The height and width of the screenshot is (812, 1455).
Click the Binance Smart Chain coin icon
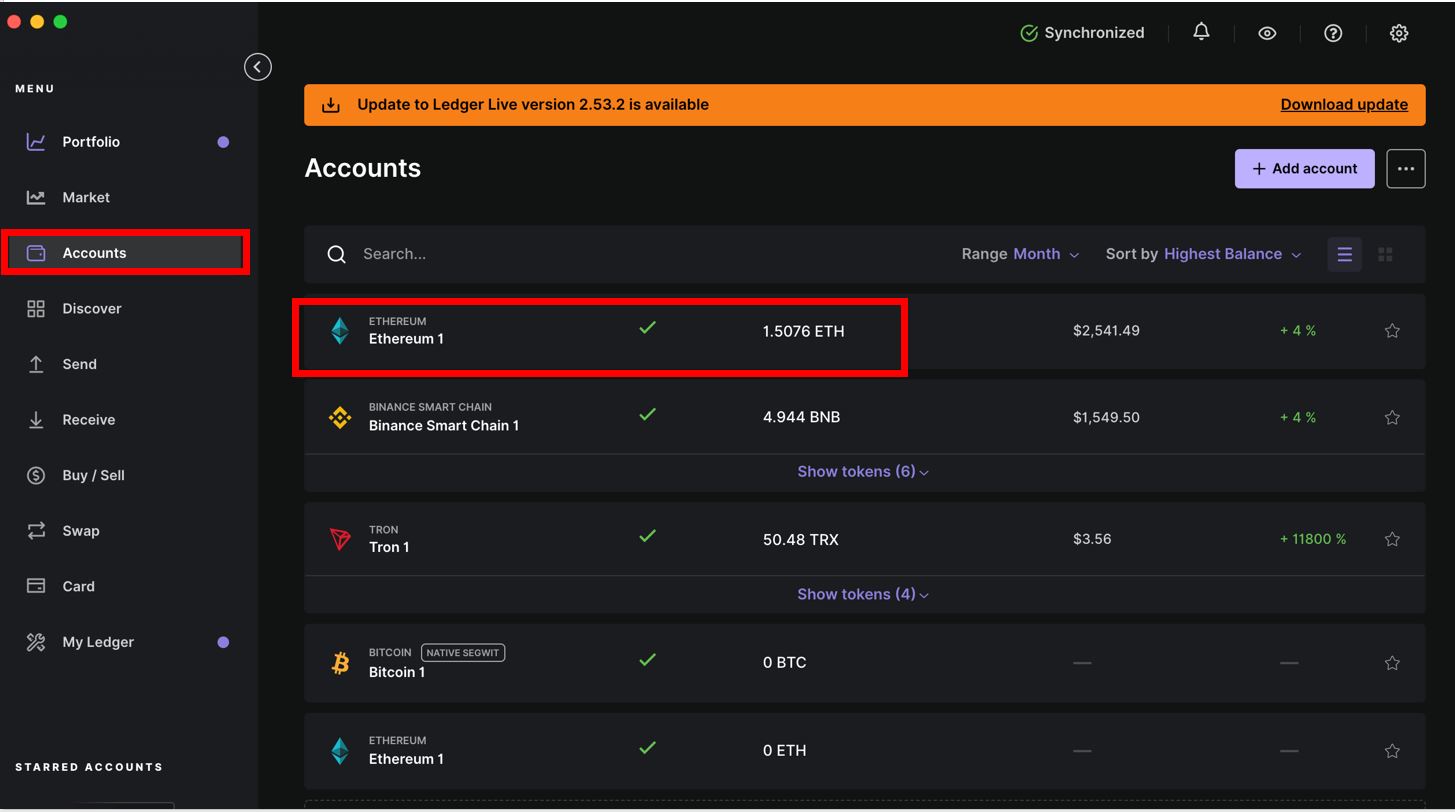click(340, 418)
